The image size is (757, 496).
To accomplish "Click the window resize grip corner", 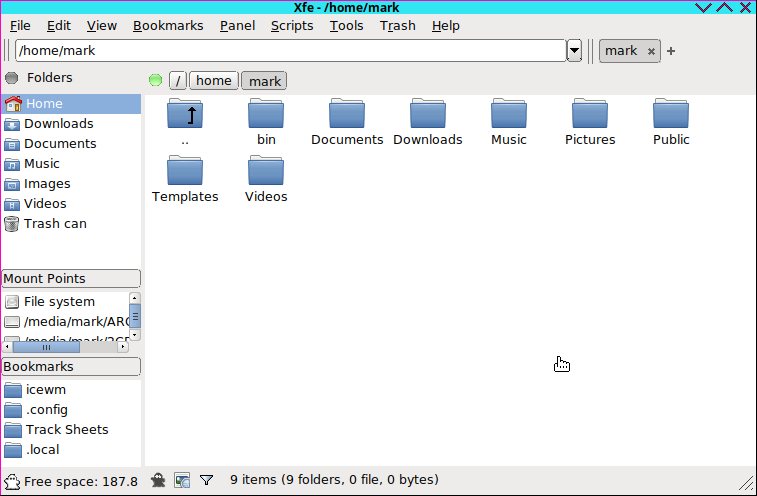I will tap(746, 482).
